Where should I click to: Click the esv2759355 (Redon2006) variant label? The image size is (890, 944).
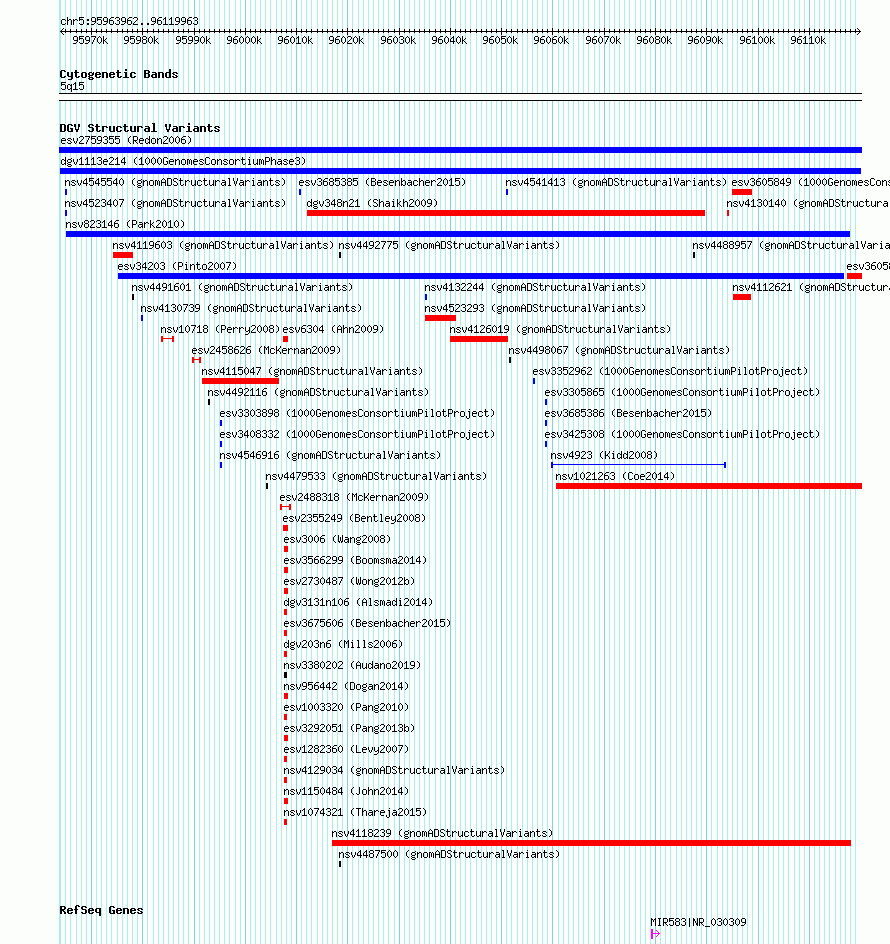point(126,140)
